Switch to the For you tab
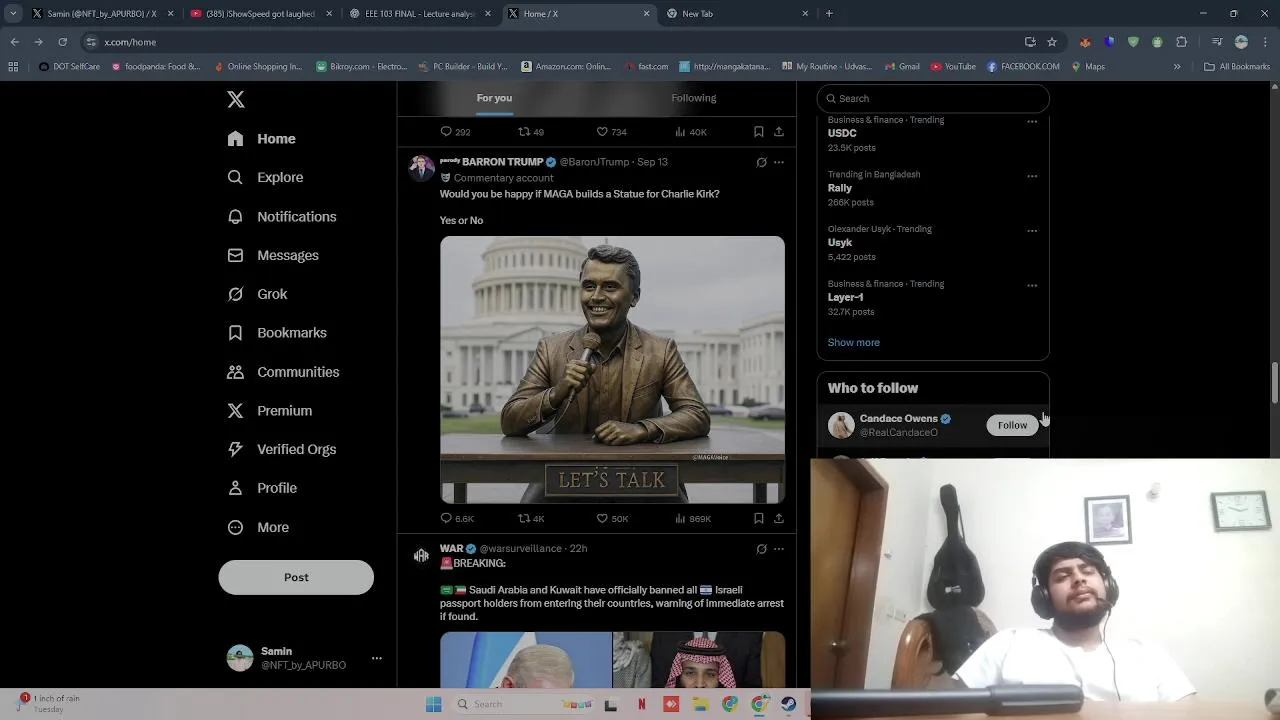 coord(494,98)
